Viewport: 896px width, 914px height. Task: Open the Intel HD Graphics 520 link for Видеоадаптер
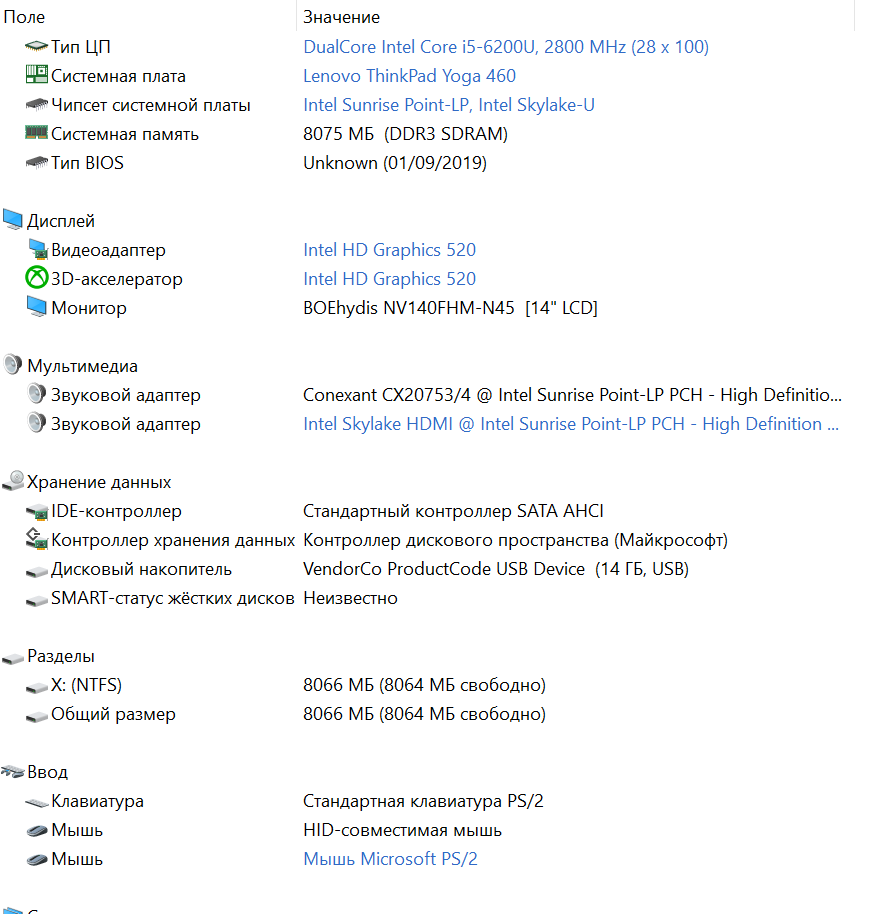(x=389, y=250)
